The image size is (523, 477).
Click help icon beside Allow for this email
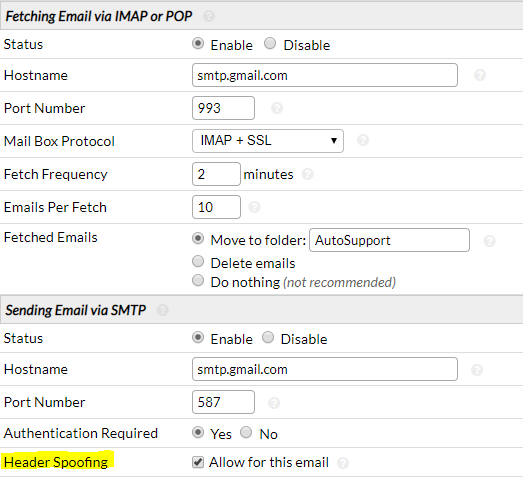[x=343, y=463]
